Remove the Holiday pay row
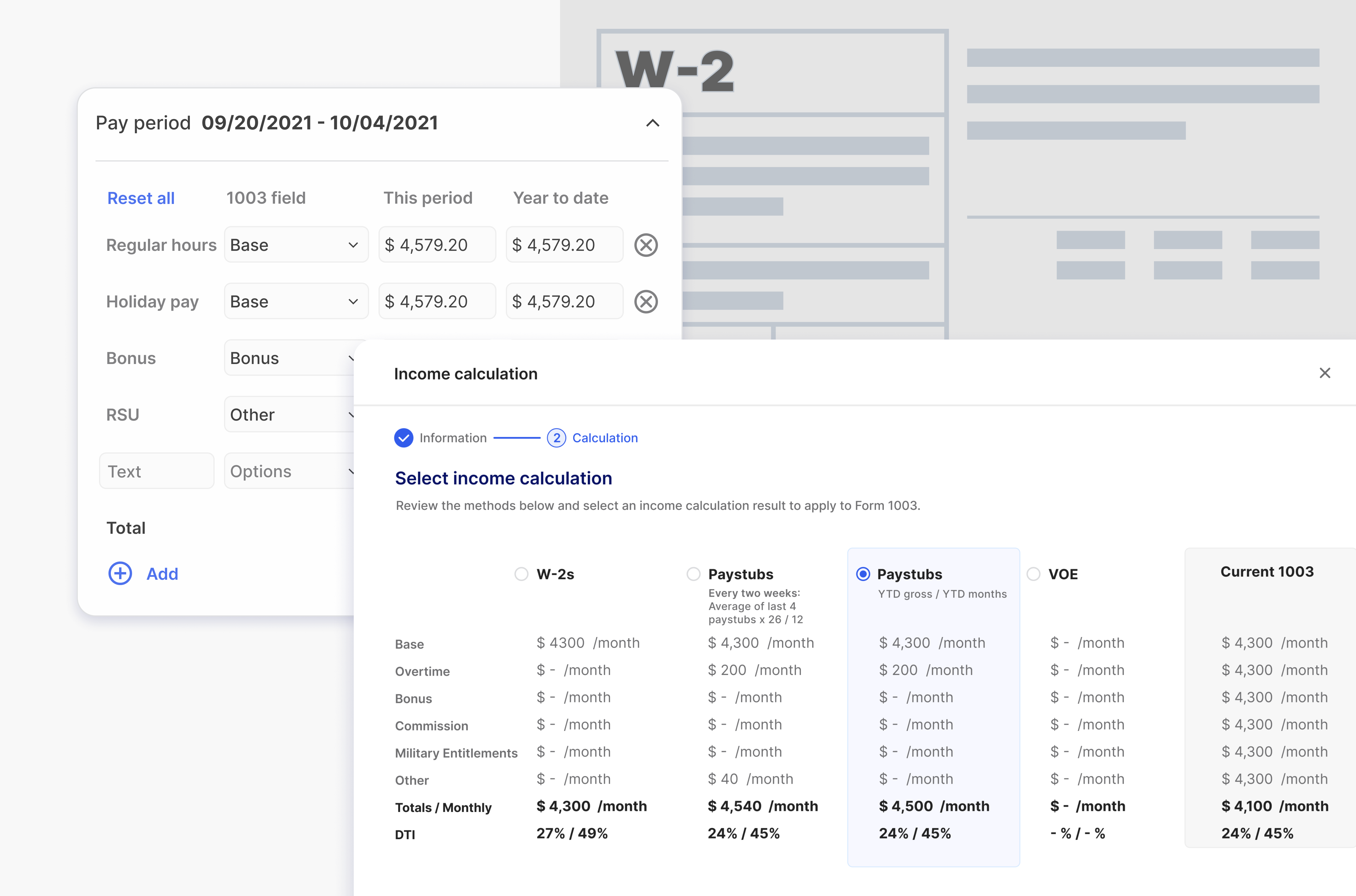The width and height of the screenshot is (1356, 896). (x=646, y=302)
